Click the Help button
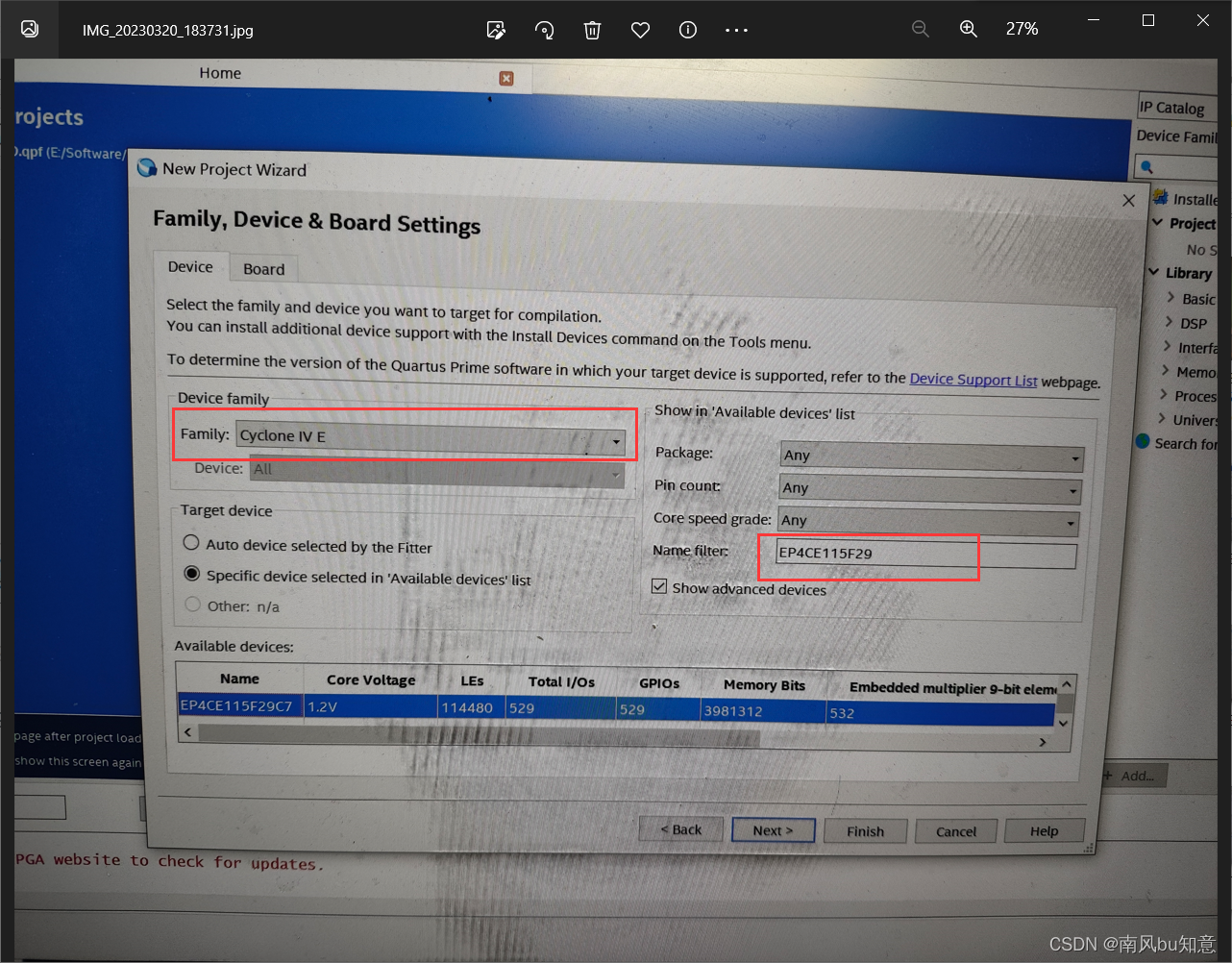 click(1045, 831)
